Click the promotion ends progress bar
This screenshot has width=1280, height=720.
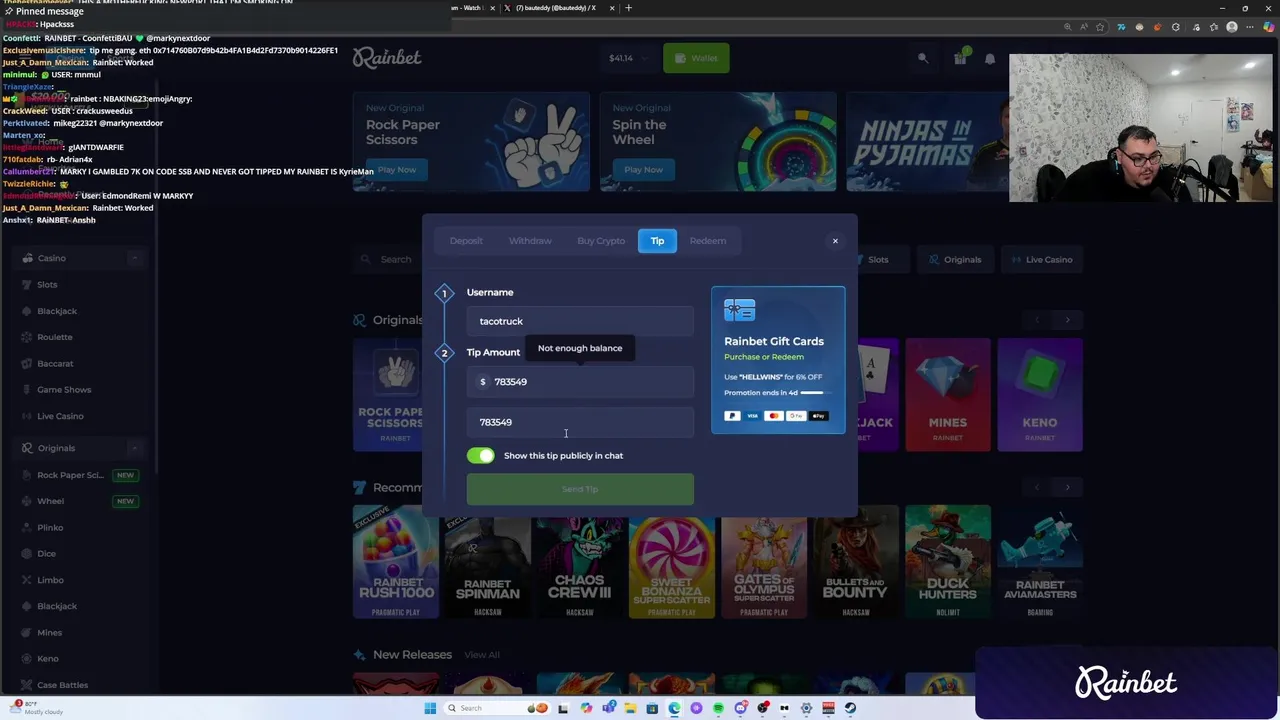coord(813,393)
